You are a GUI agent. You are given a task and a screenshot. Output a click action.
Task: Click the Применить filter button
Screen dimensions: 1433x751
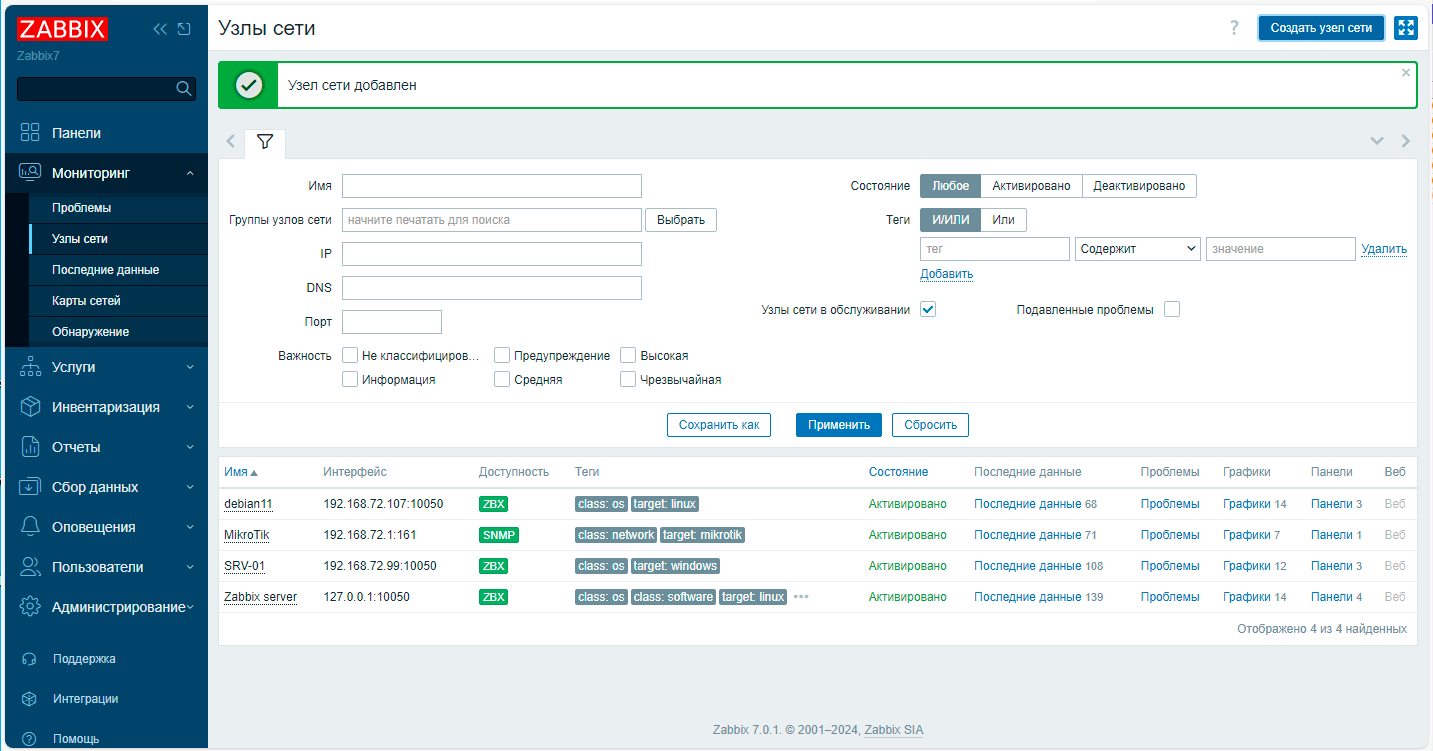tap(838, 425)
